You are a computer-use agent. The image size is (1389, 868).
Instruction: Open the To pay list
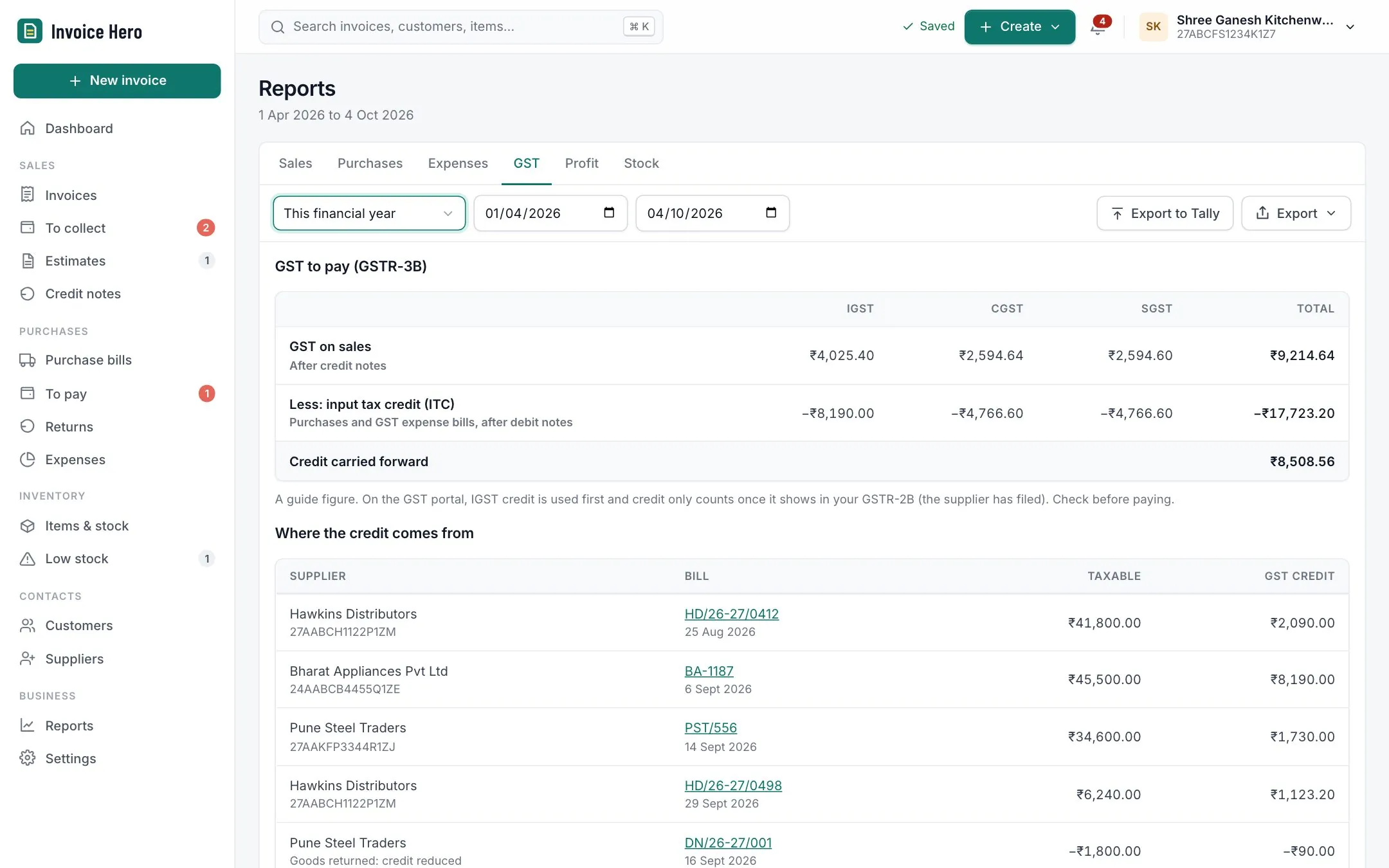point(117,393)
